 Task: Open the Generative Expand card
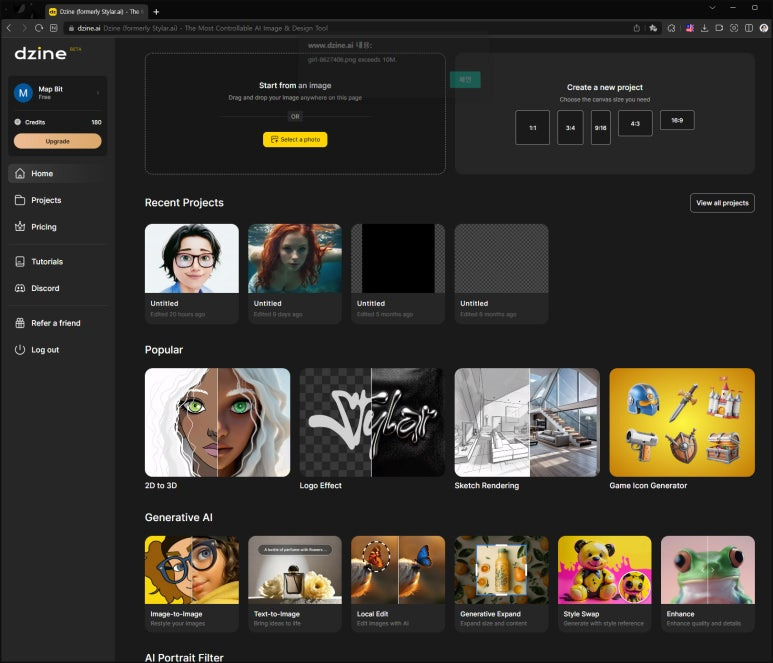point(501,584)
